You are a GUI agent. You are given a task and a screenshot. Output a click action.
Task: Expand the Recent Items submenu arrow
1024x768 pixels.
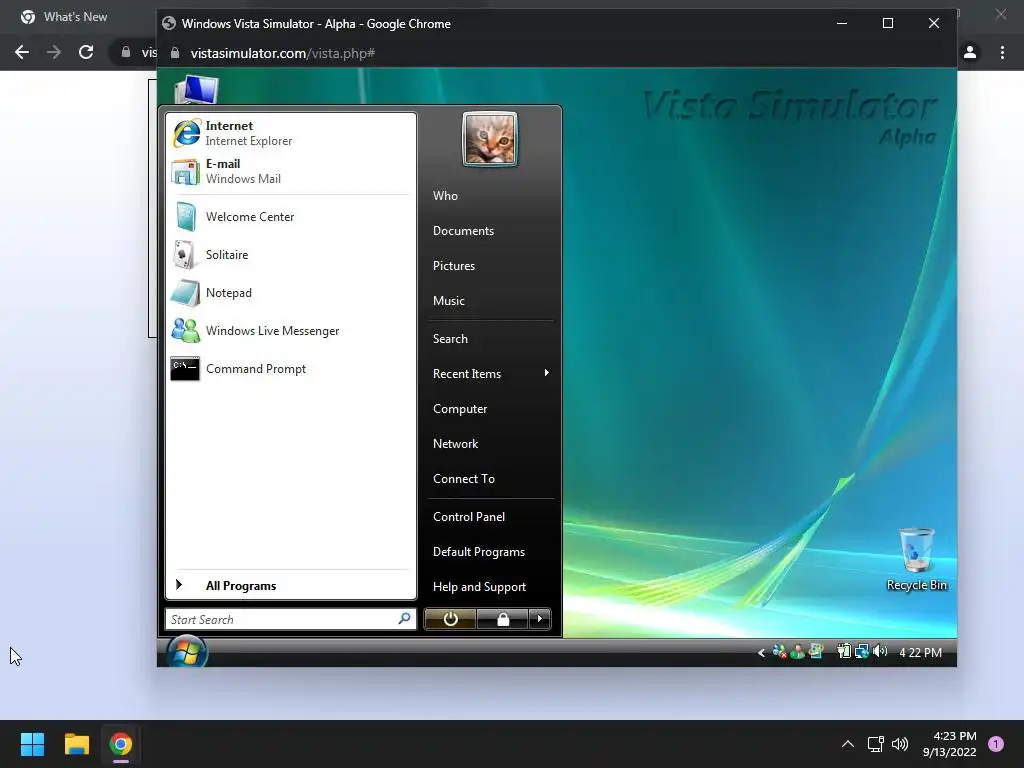[x=546, y=373]
